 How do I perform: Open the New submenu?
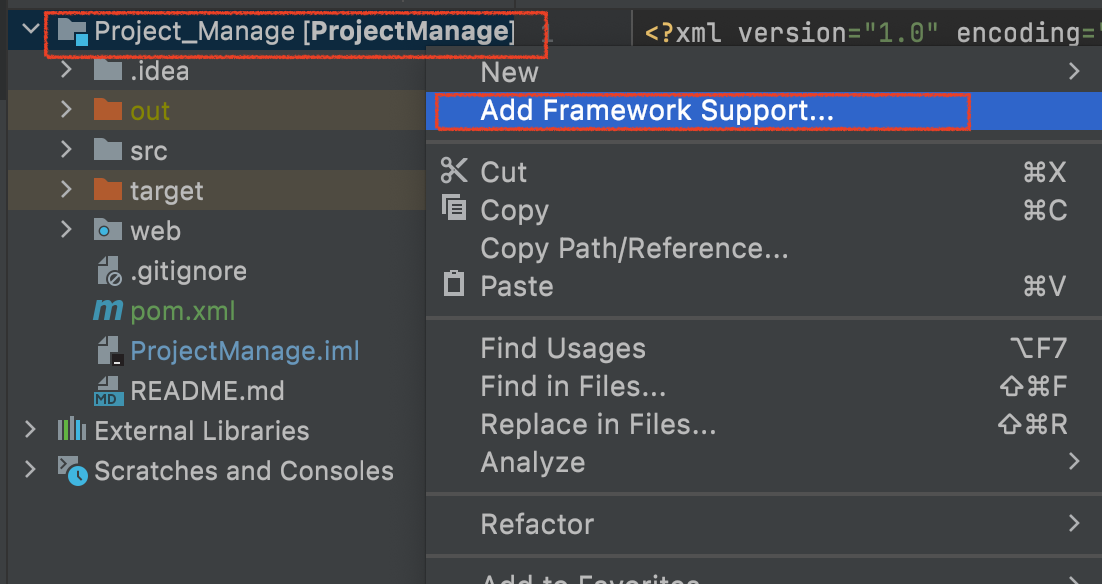point(509,72)
